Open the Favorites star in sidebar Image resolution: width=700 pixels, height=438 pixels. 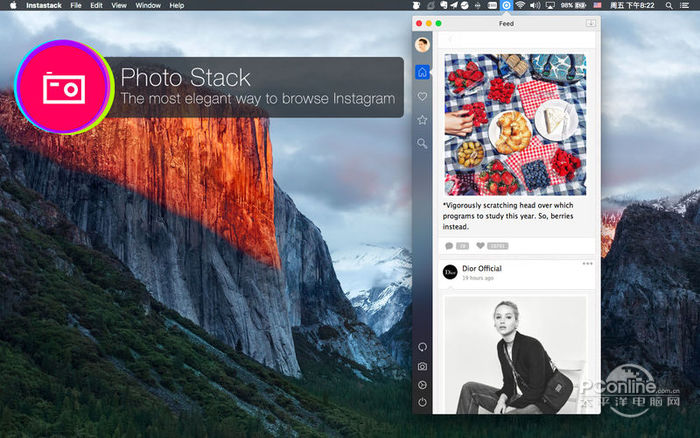(x=422, y=120)
